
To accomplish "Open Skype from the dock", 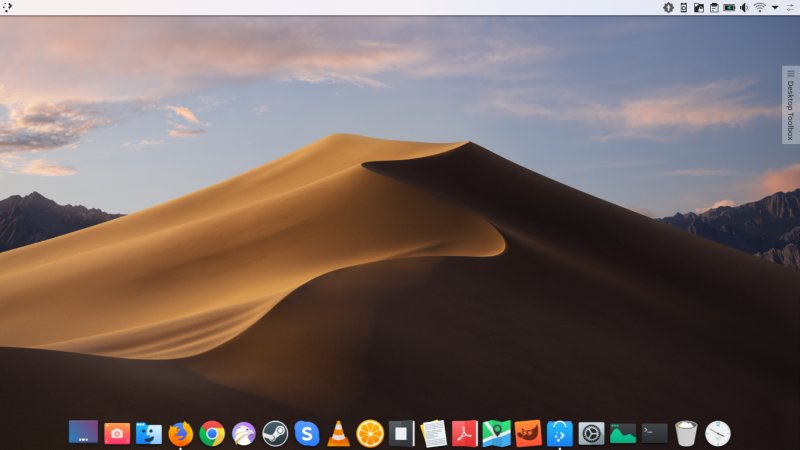I will tap(307, 434).
